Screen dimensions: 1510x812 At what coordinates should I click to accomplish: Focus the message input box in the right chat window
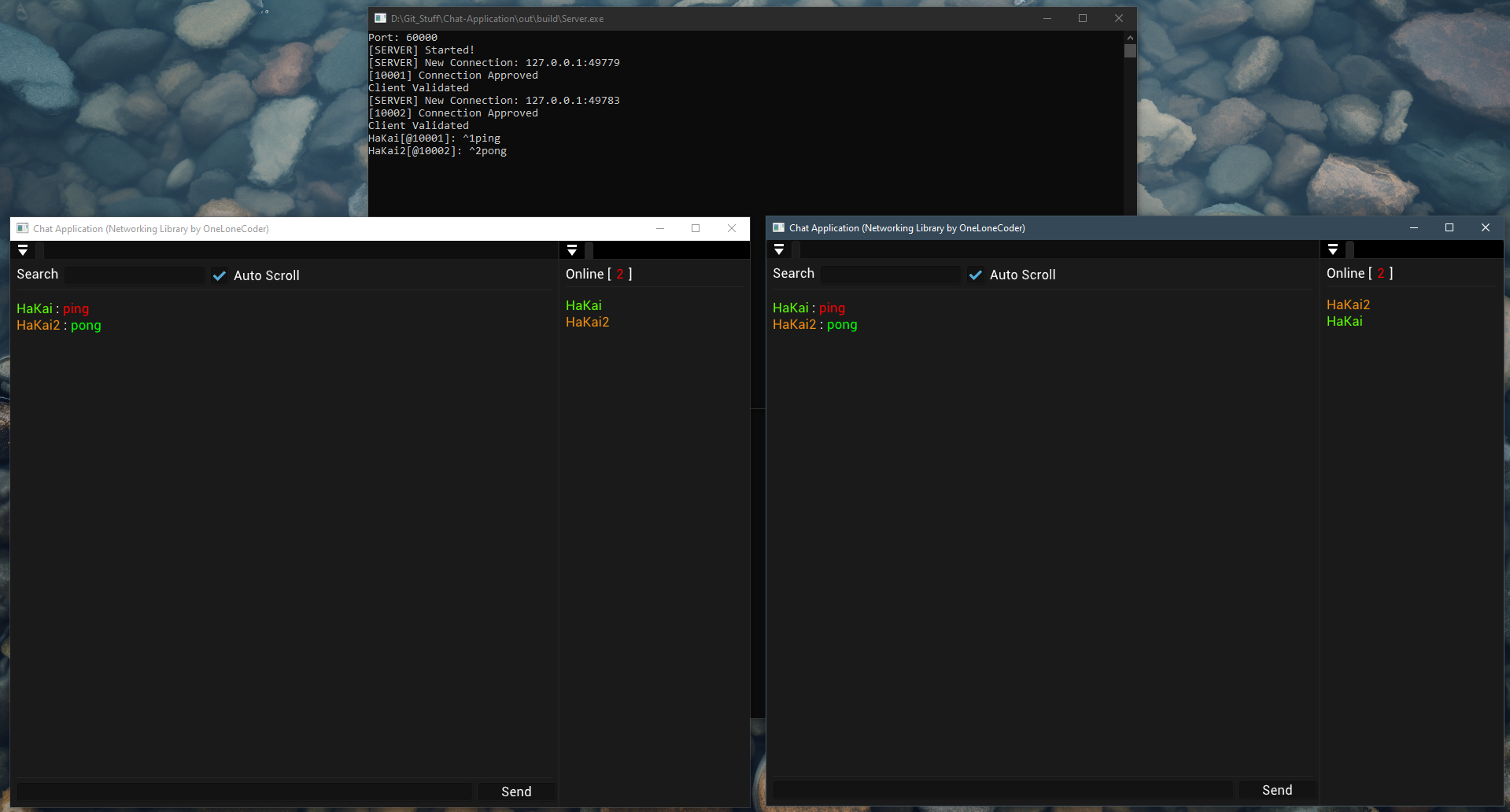1002,790
